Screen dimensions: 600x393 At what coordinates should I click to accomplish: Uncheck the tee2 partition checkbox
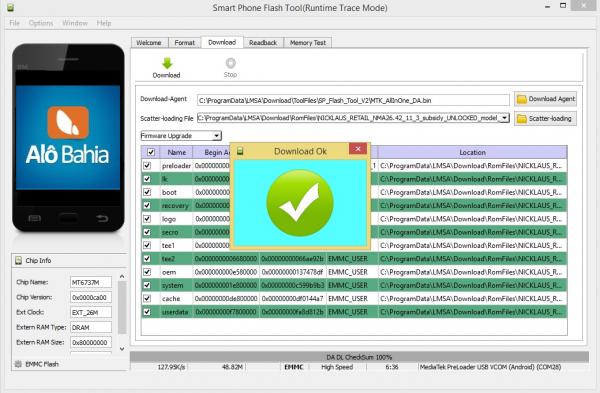tap(147, 259)
